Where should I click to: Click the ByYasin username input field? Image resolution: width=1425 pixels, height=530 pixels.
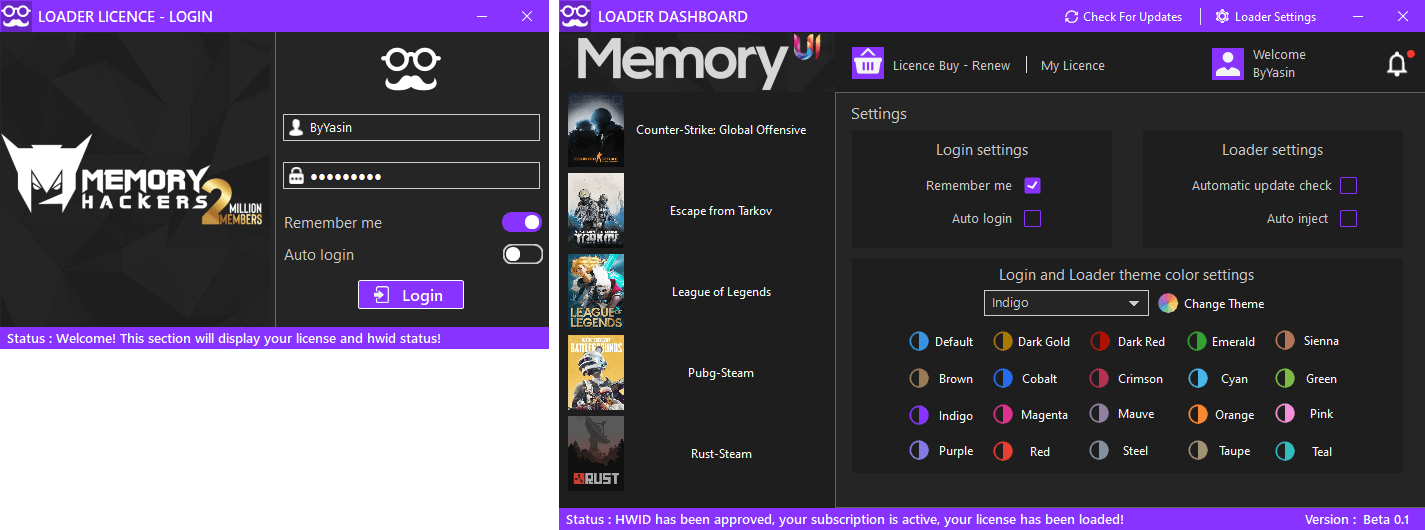pyautogui.click(x=411, y=128)
